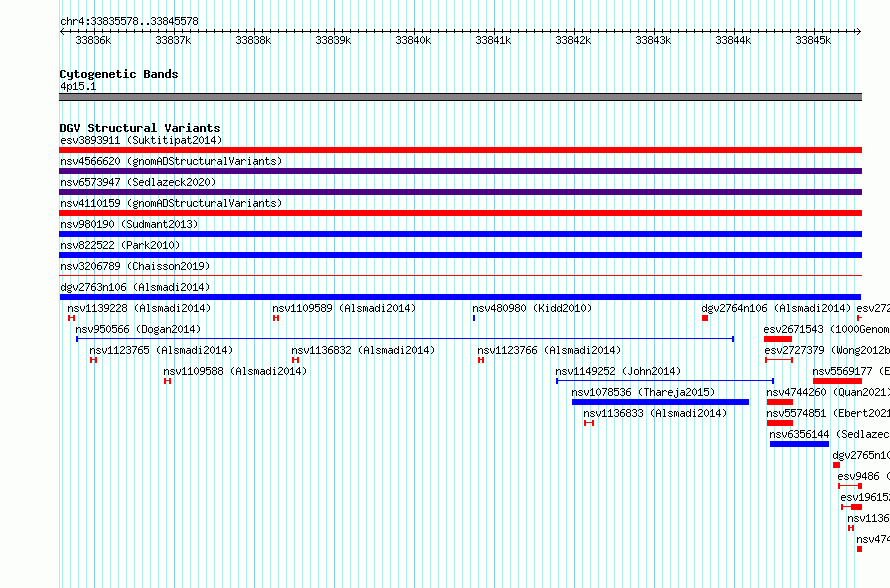
Task: Open nsv822522 (Park2010) variant label
Action: tap(120, 245)
